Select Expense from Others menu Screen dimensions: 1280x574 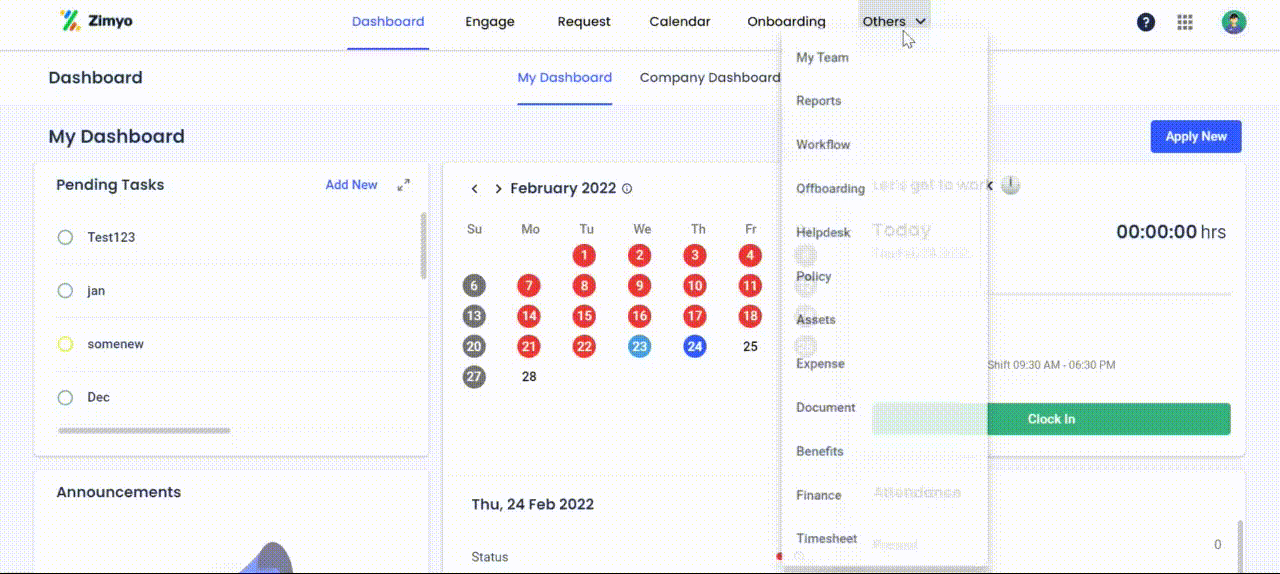coord(820,364)
